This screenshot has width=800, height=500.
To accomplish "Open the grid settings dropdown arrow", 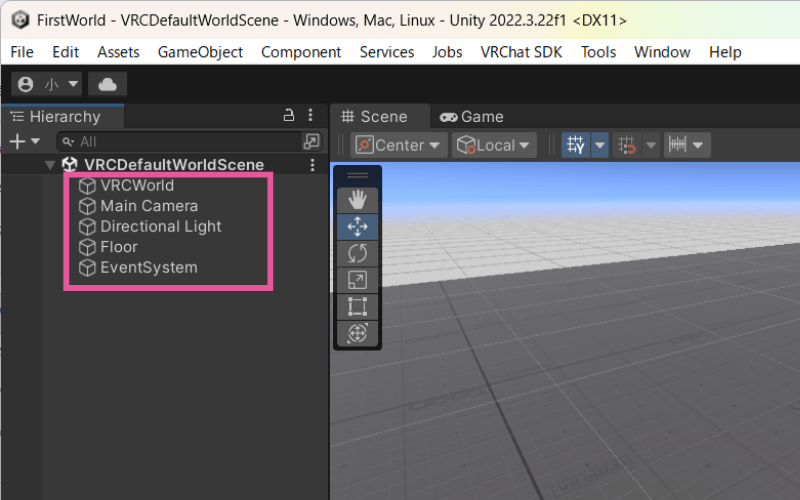I will [600, 145].
